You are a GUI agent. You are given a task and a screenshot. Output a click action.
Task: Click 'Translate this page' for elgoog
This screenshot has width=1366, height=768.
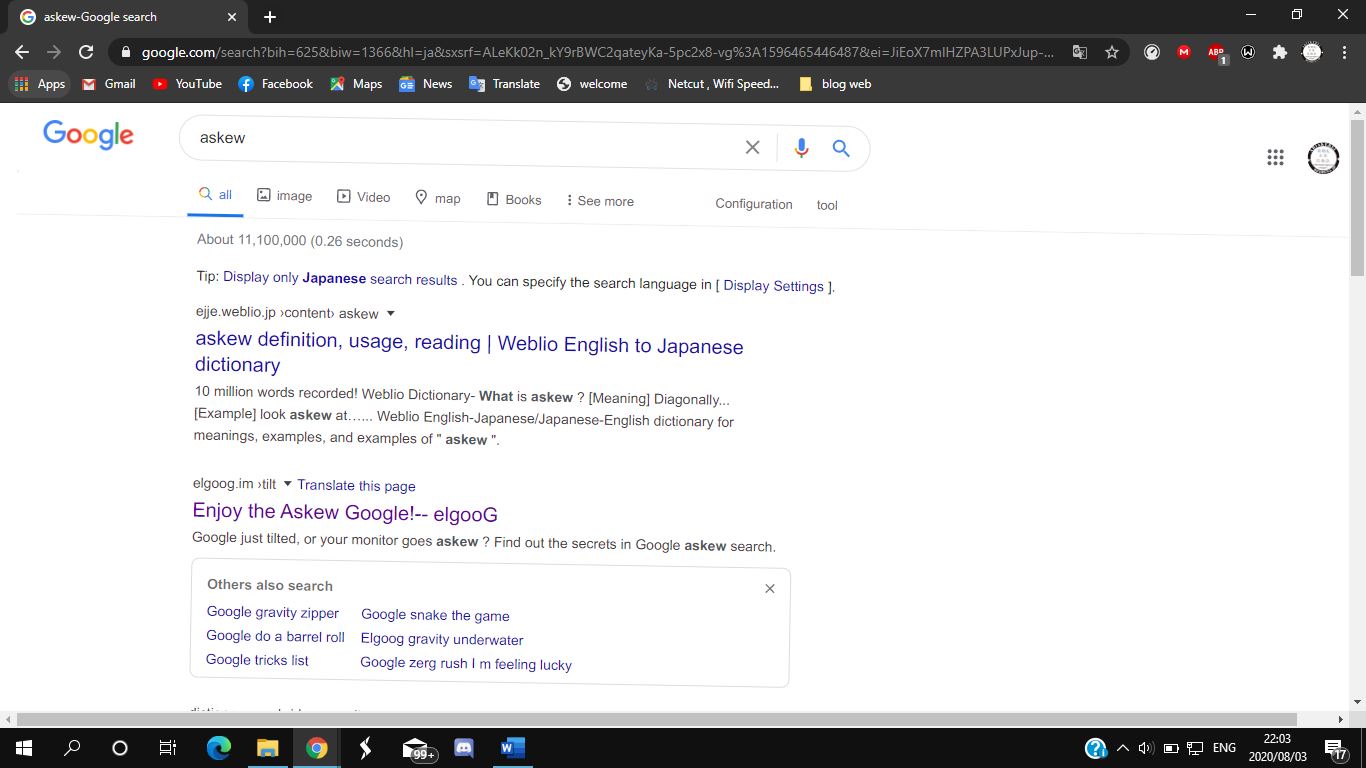coord(356,485)
